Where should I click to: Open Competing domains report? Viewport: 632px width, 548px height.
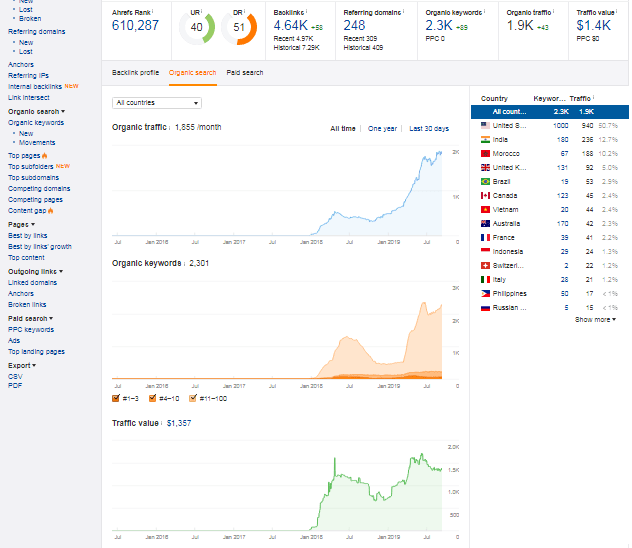tap(39, 189)
